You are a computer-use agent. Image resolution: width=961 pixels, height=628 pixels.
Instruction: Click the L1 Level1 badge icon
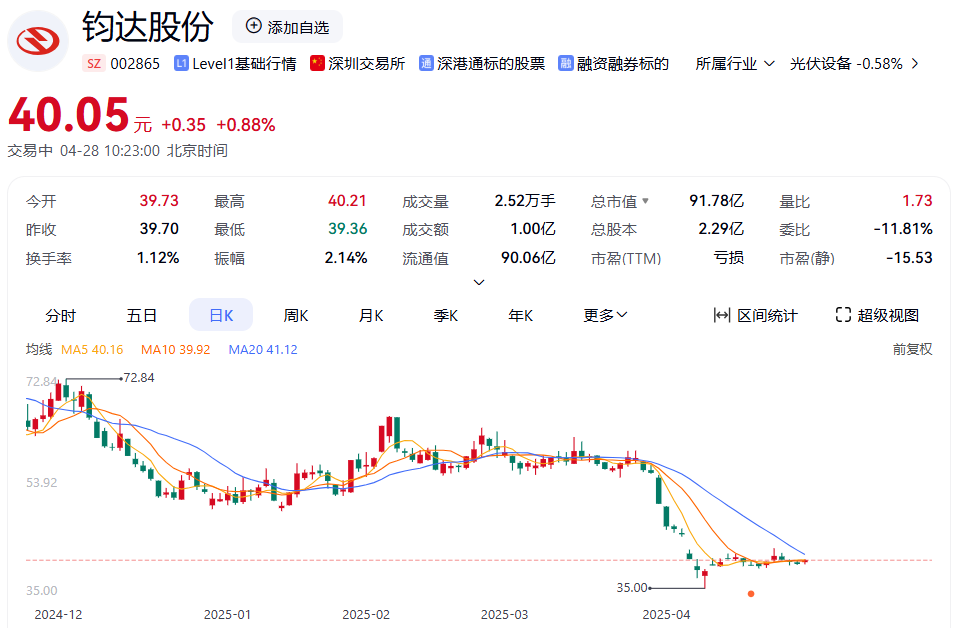(x=181, y=63)
